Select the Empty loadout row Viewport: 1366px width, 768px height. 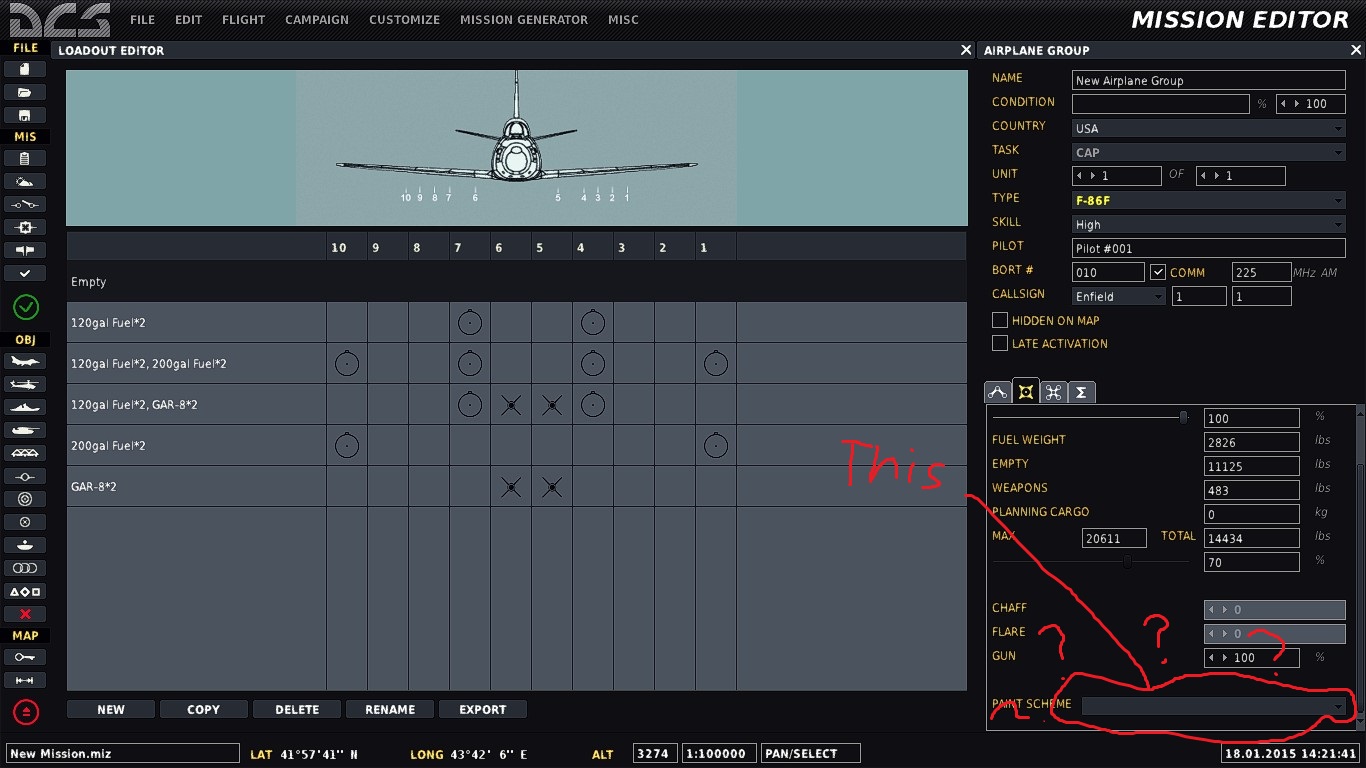(x=516, y=282)
